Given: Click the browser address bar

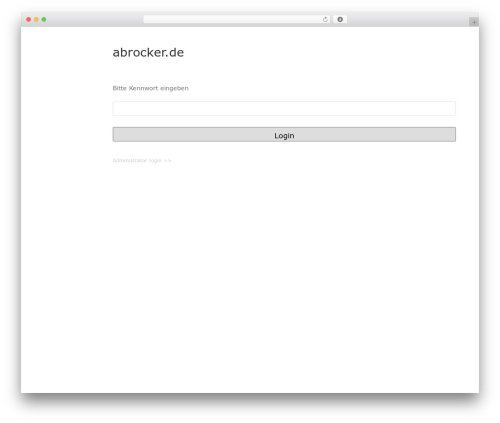Looking at the screenshot, I should point(237,19).
